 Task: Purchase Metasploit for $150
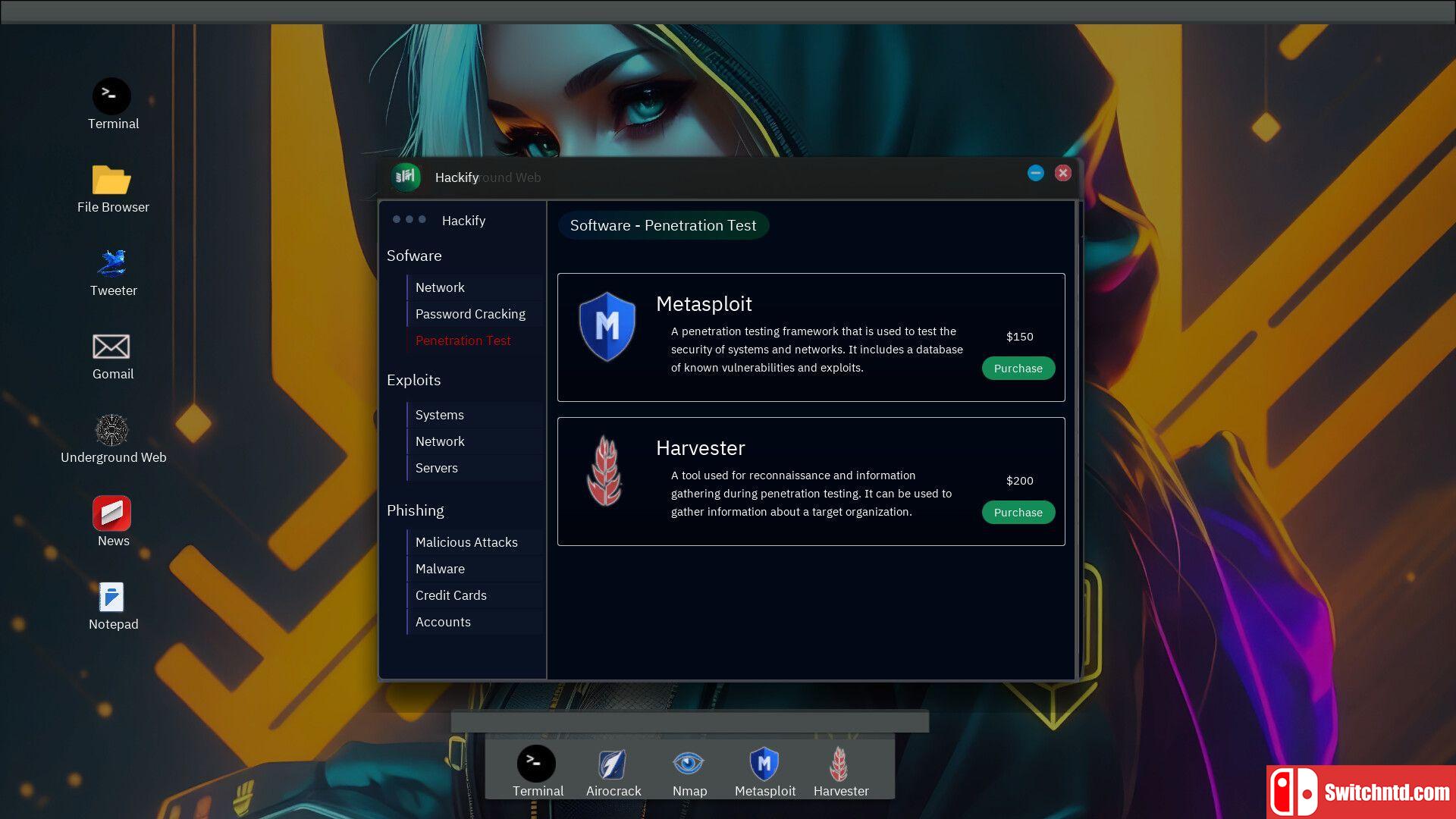click(x=1018, y=369)
